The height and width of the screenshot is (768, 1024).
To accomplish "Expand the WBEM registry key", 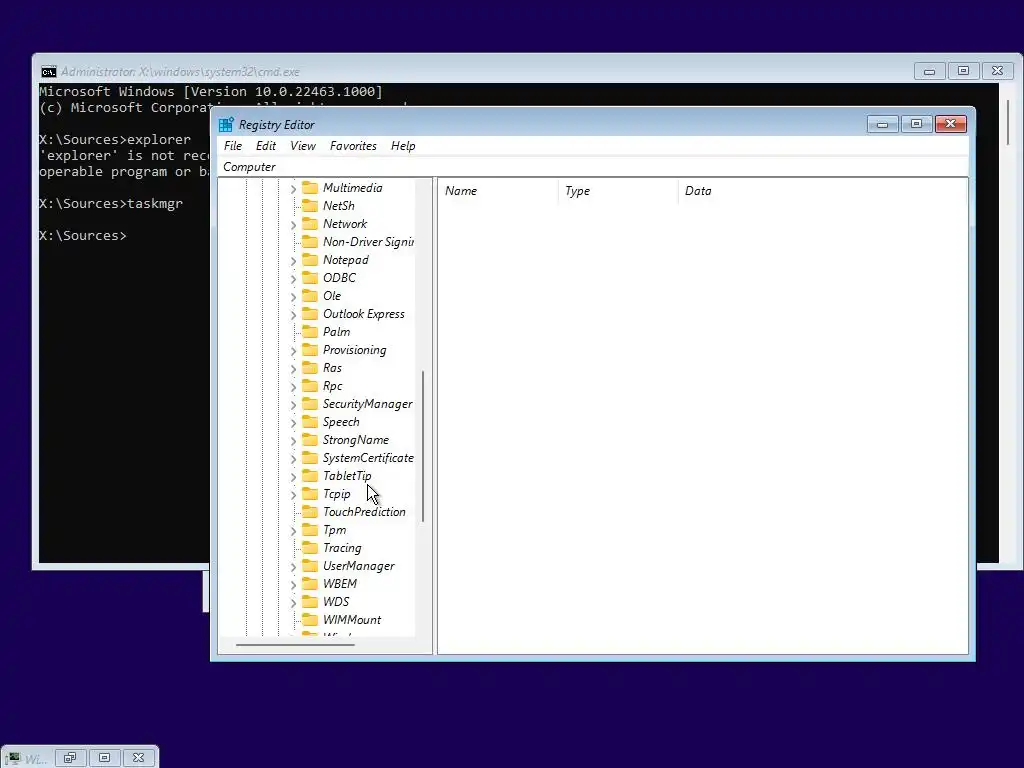I will 293,585.
